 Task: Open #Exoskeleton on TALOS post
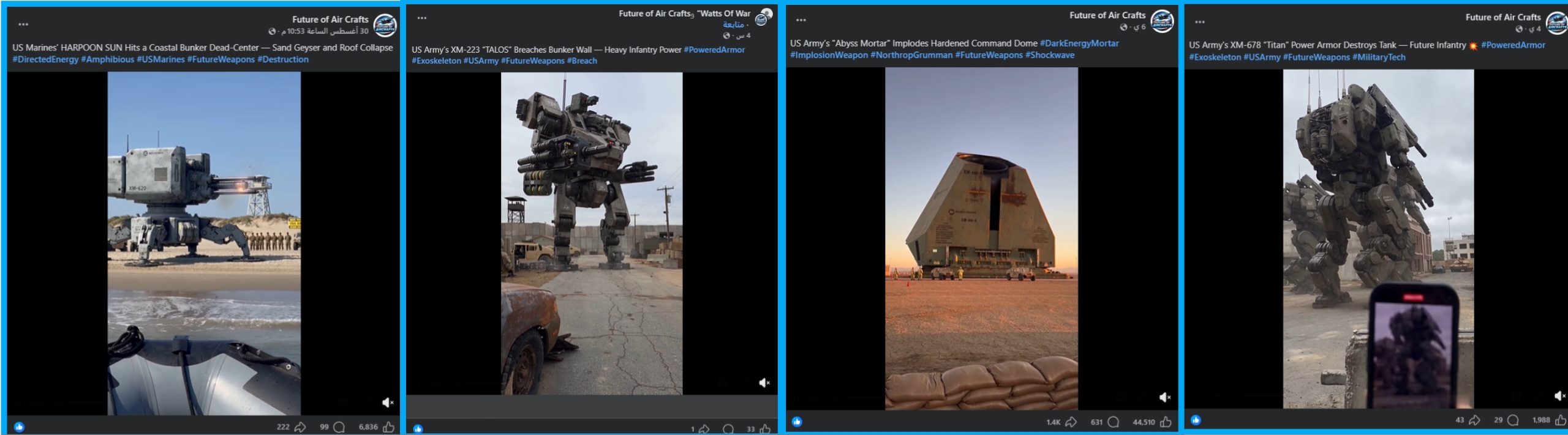pos(436,61)
